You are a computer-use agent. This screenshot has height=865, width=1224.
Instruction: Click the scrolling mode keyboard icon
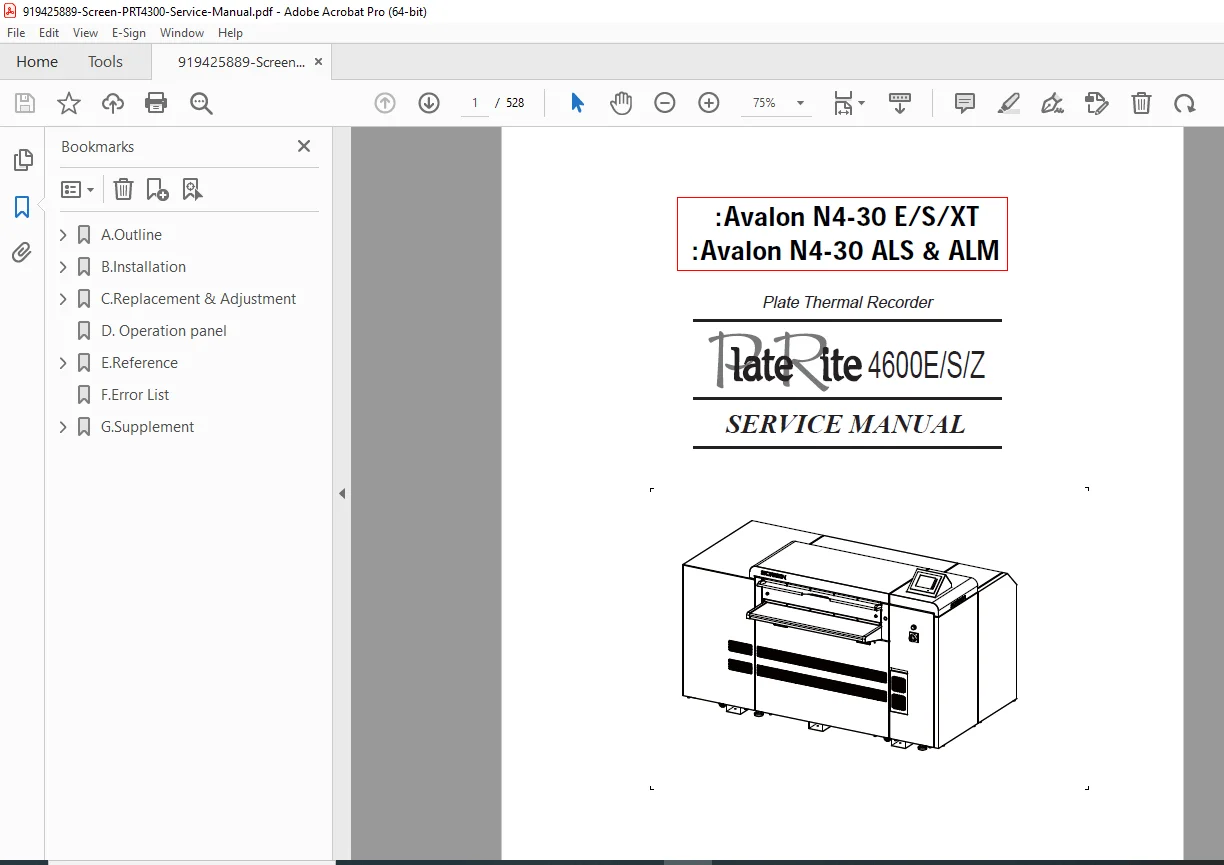pyautogui.click(x=900, y=103)
